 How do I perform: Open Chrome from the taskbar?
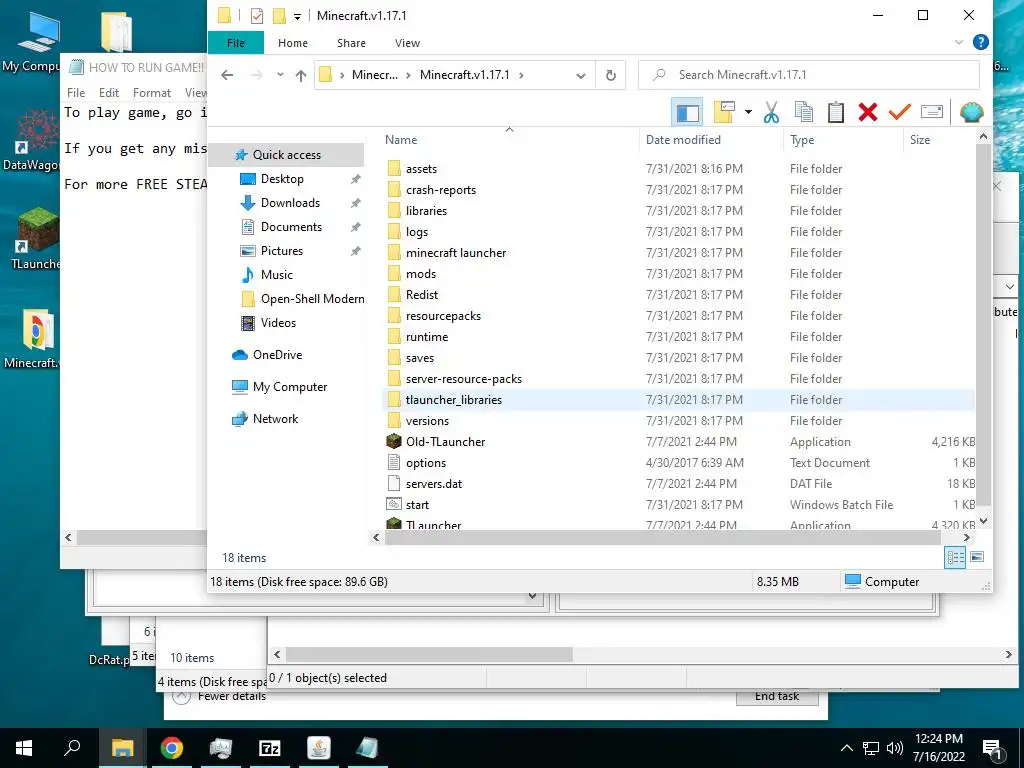click(172, 748)
